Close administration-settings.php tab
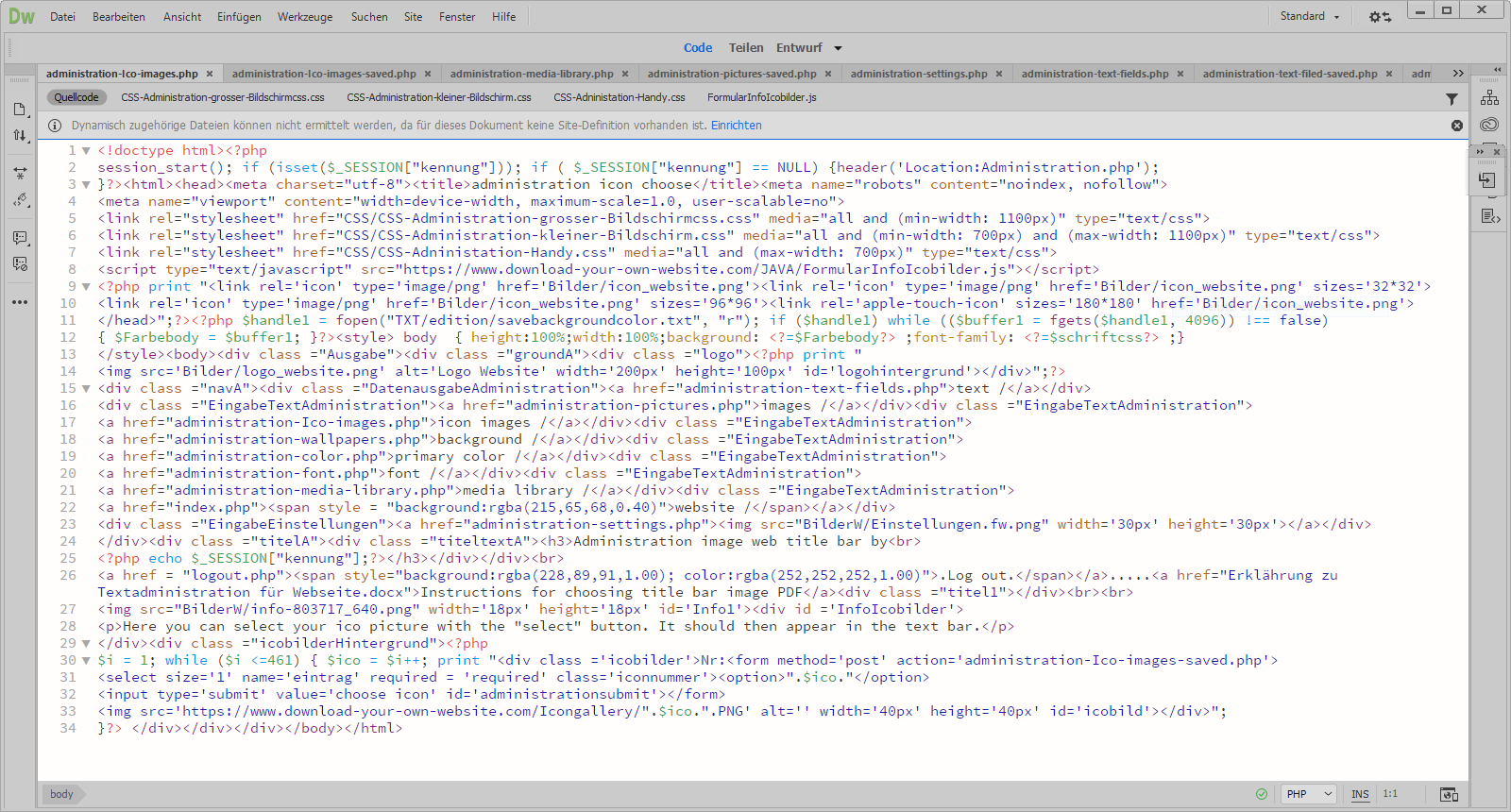 (x=999, y=74)
